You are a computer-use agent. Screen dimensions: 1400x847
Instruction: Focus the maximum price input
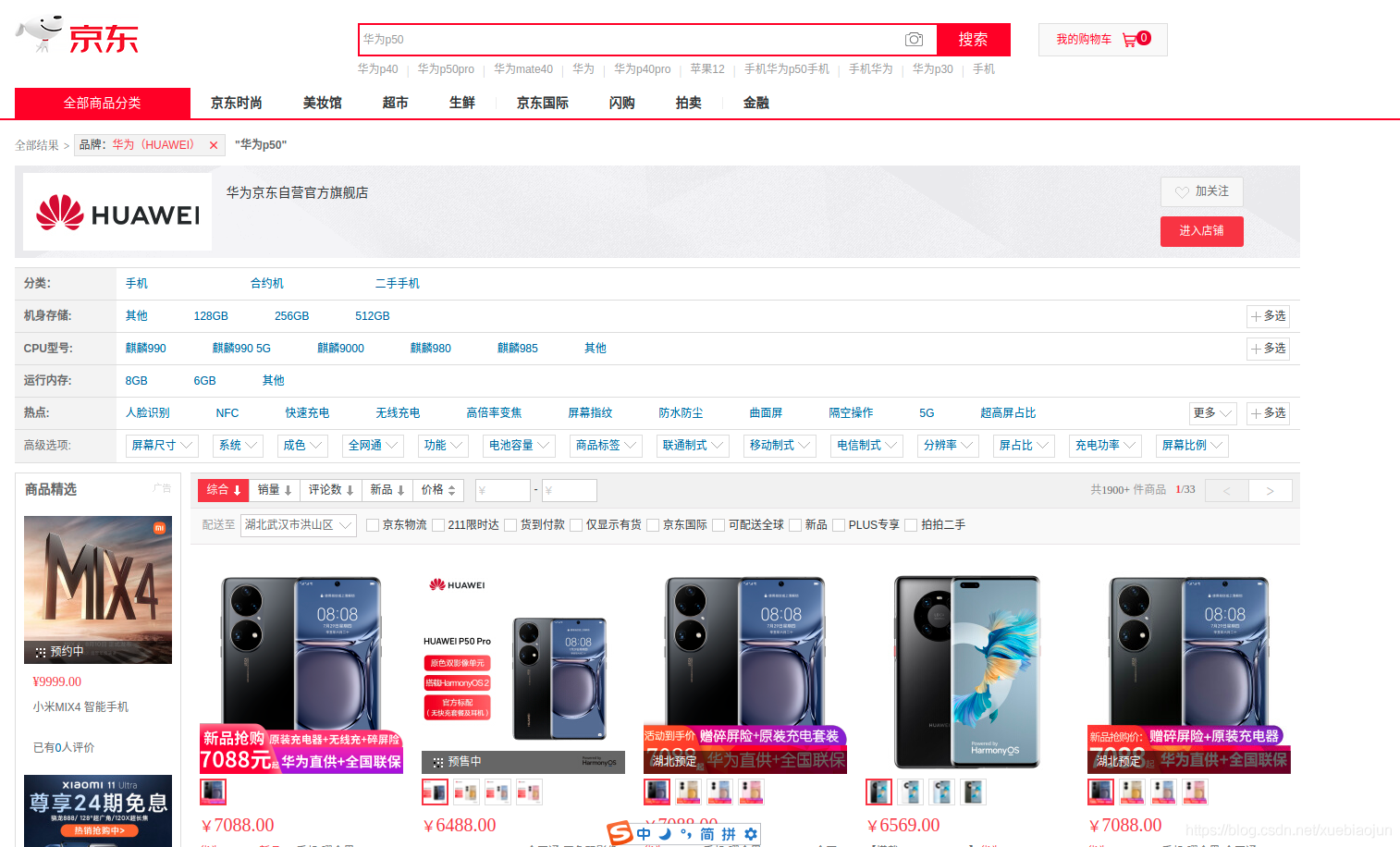tap(569, 490)
